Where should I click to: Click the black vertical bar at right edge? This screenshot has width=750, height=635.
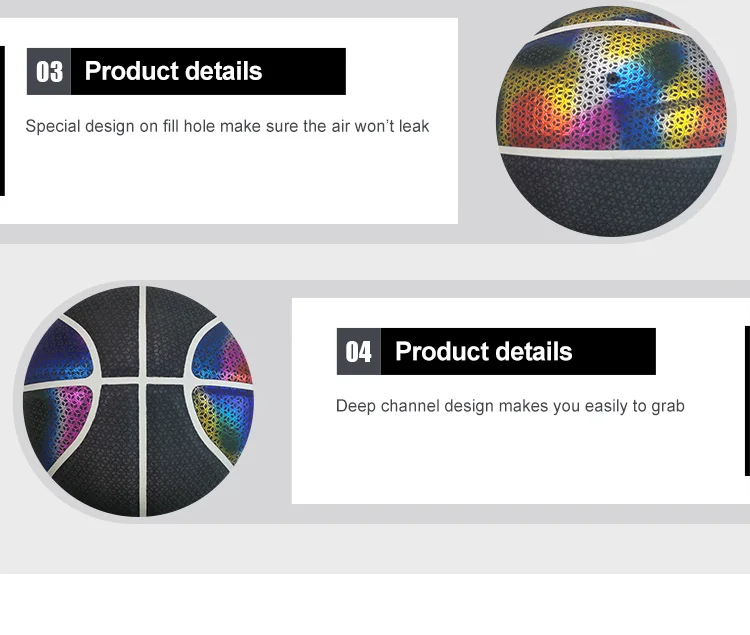746,400
